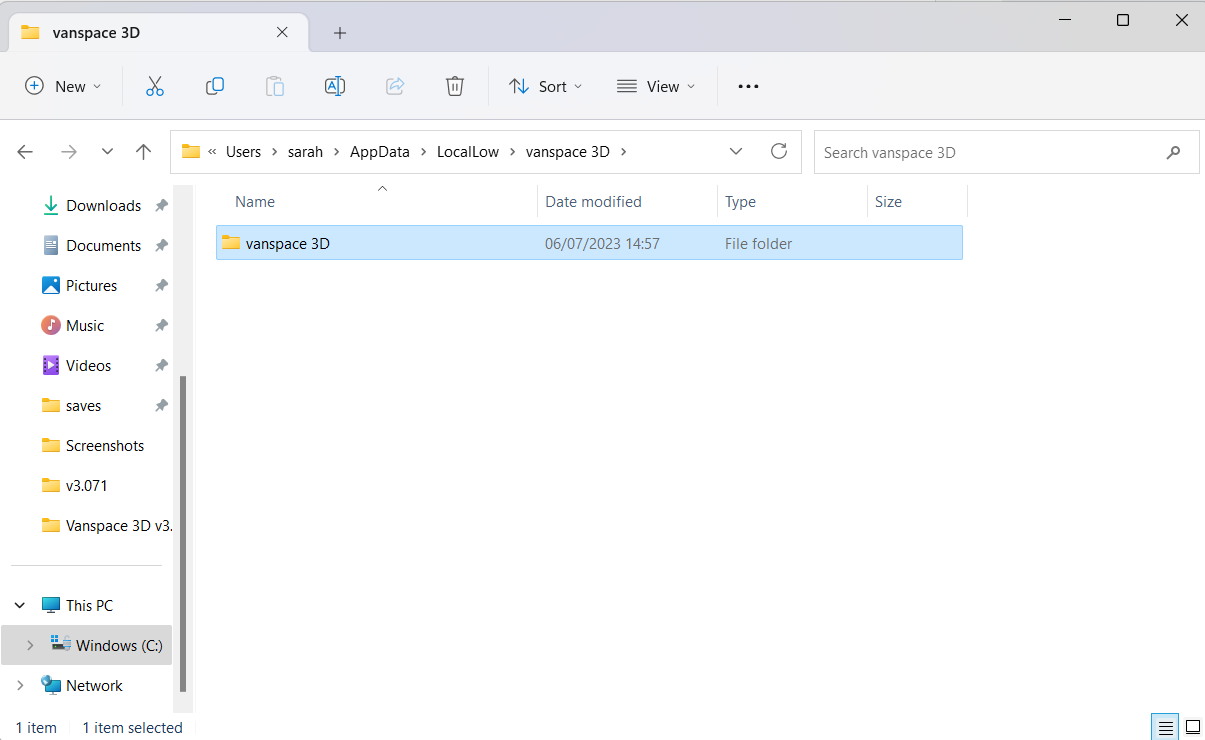Click the search magnifier icon
The height and width of the screenshot is (740, 1205).
tap(1173, 153)
